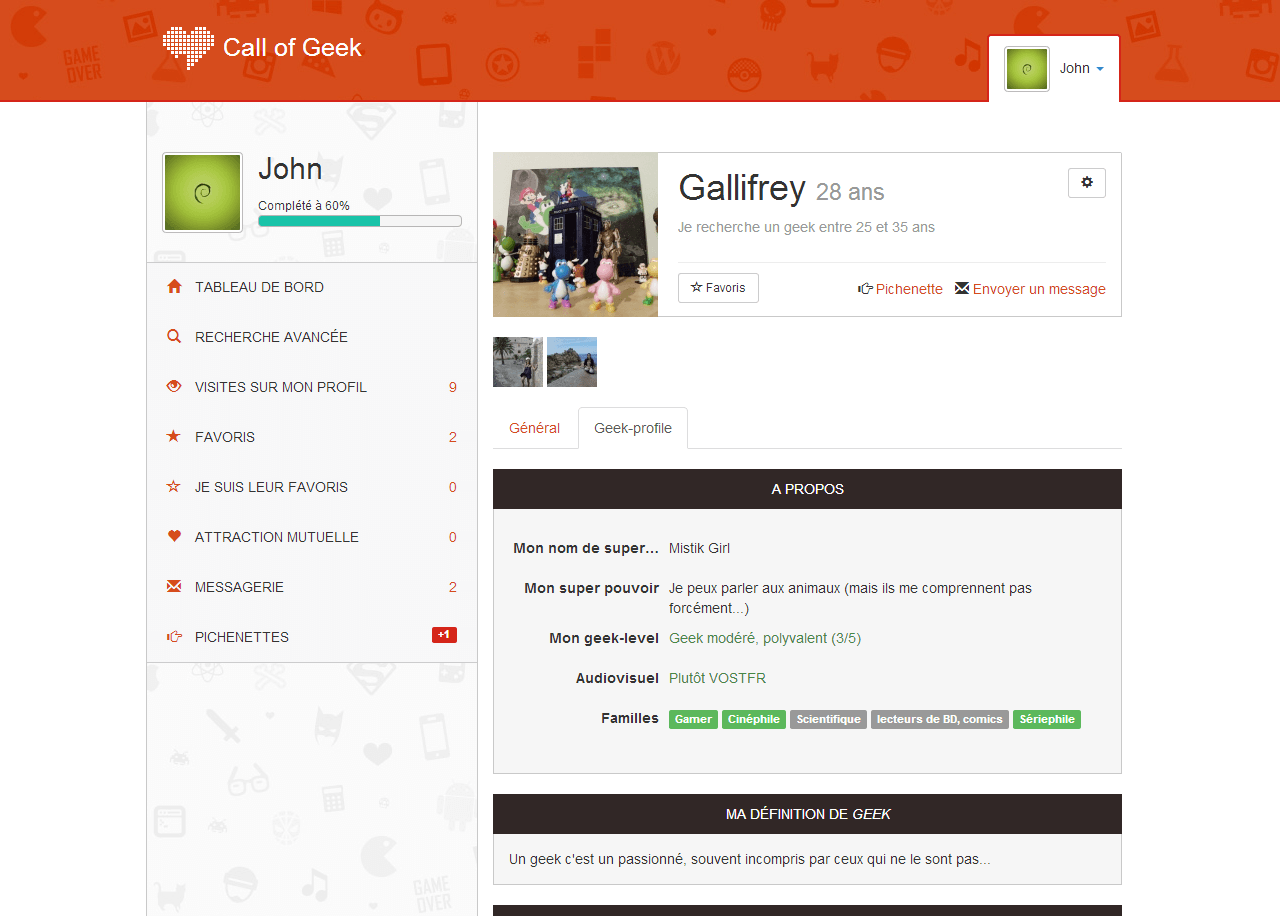Click the home icon beside Tableau de bord

(174, 287)
